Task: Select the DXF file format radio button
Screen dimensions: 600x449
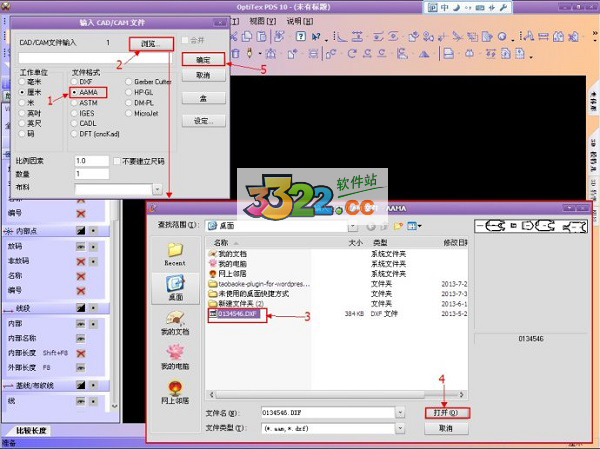Action: tap(74, 82)
